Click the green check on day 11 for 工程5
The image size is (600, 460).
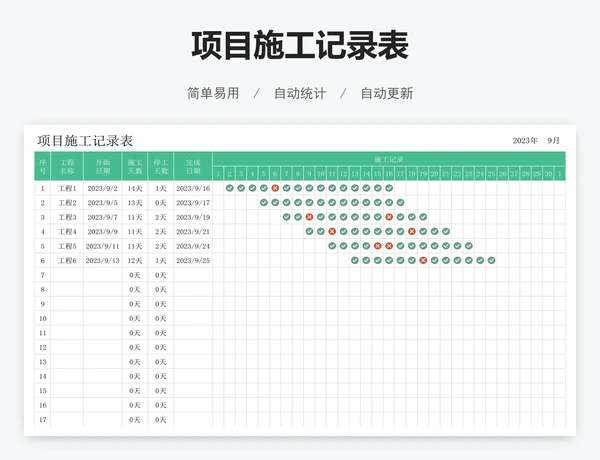pos(332,246)
